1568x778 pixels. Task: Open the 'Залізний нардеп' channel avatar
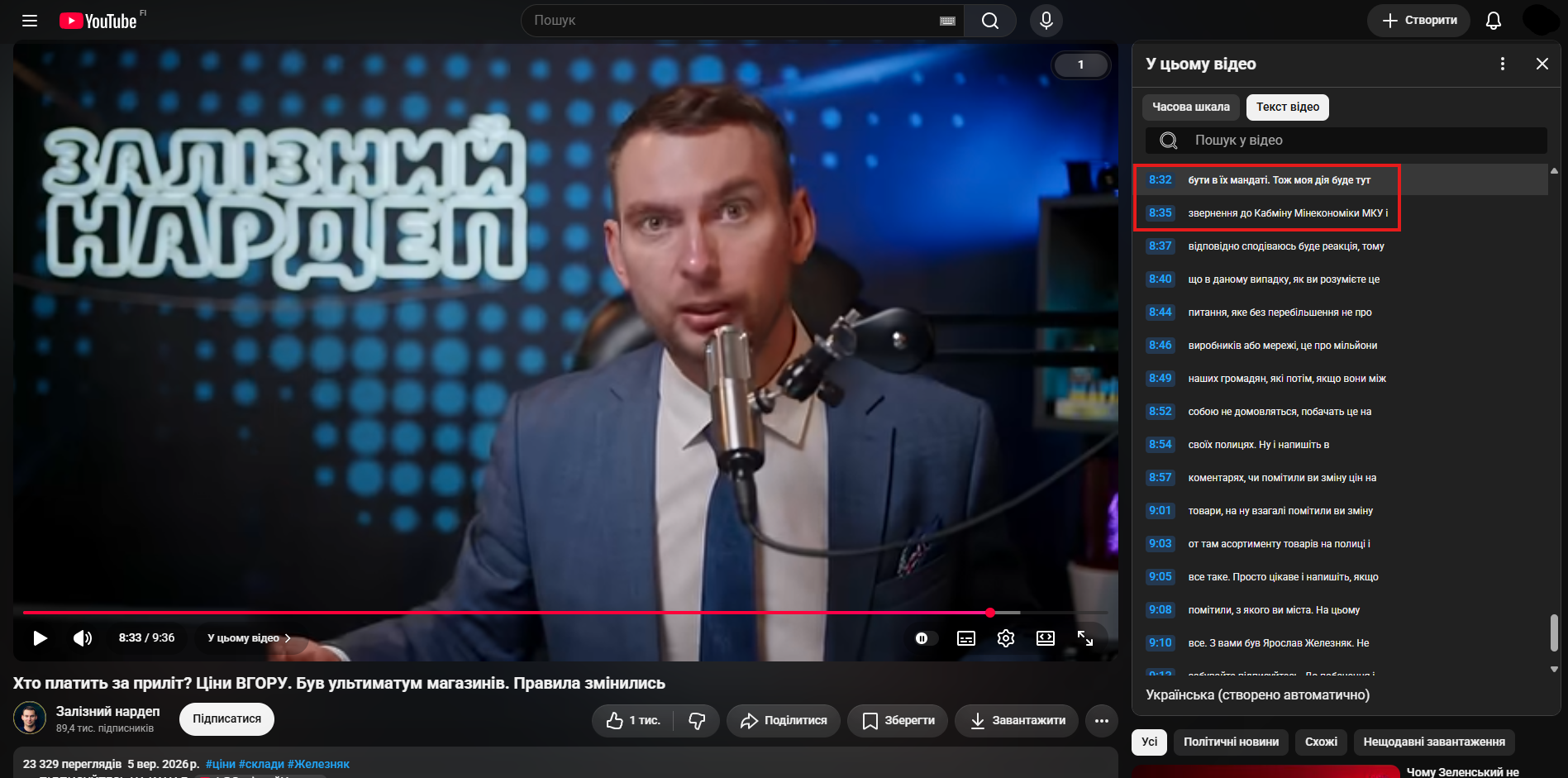(x=30, y=718)
